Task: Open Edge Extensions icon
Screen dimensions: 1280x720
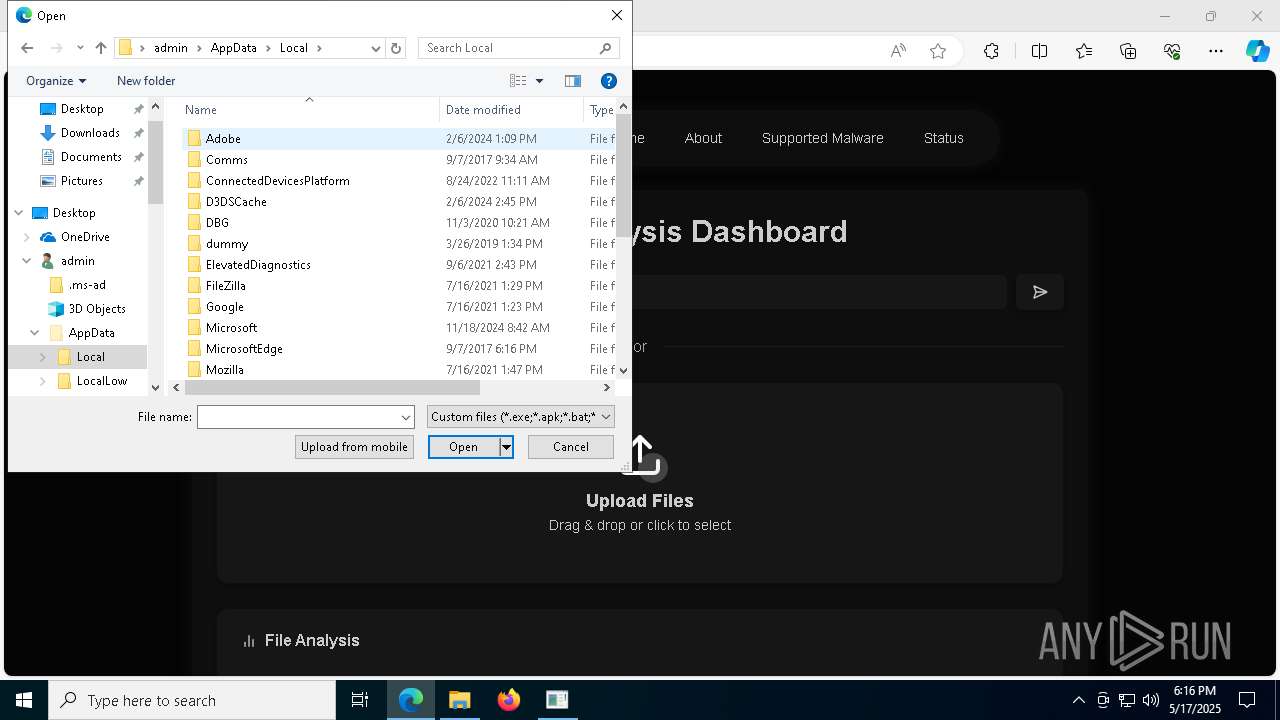Action: pos(991,51)
